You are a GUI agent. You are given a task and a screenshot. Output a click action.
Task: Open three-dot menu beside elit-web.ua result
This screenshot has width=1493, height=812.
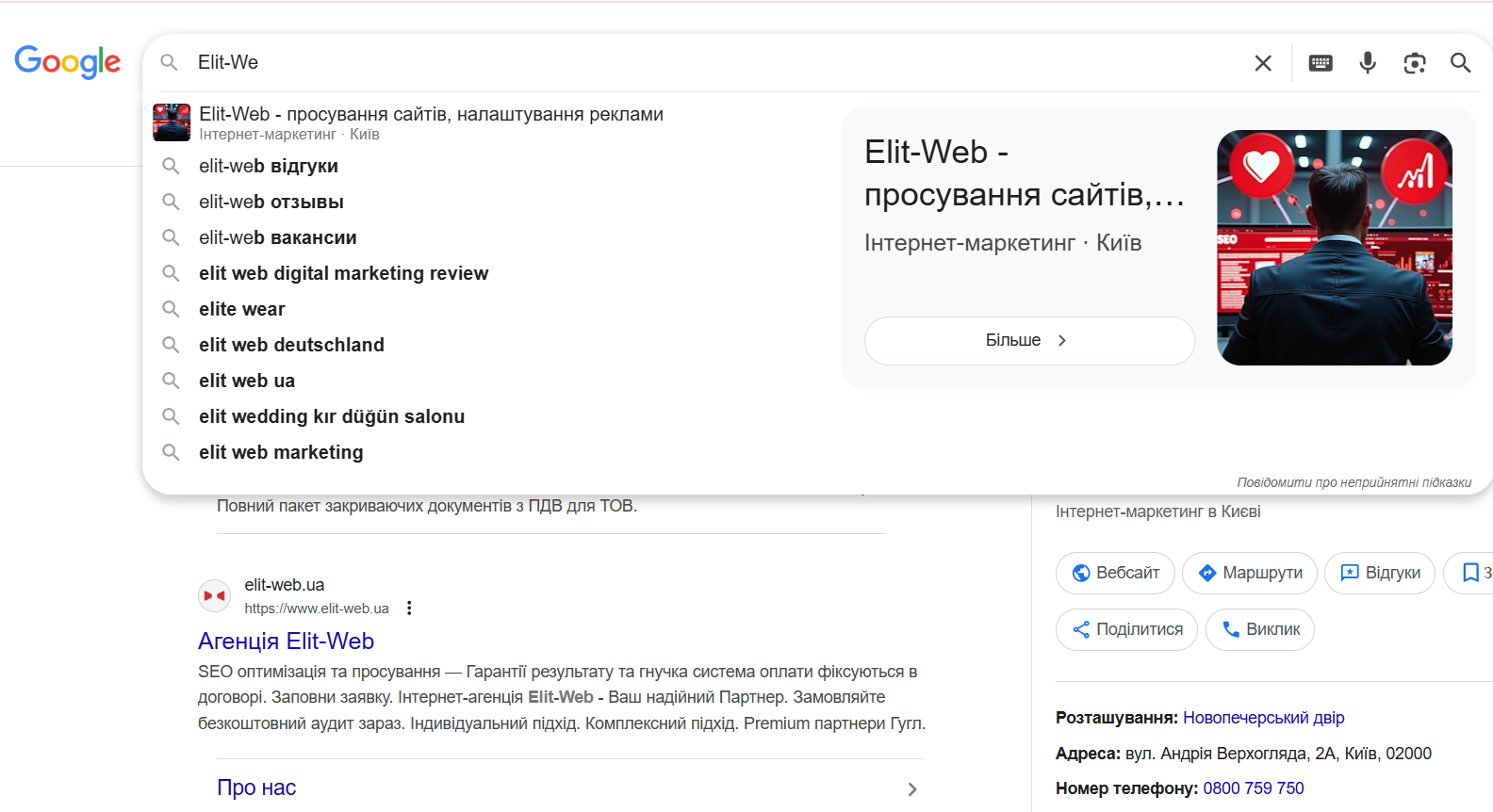pos(409,609)
